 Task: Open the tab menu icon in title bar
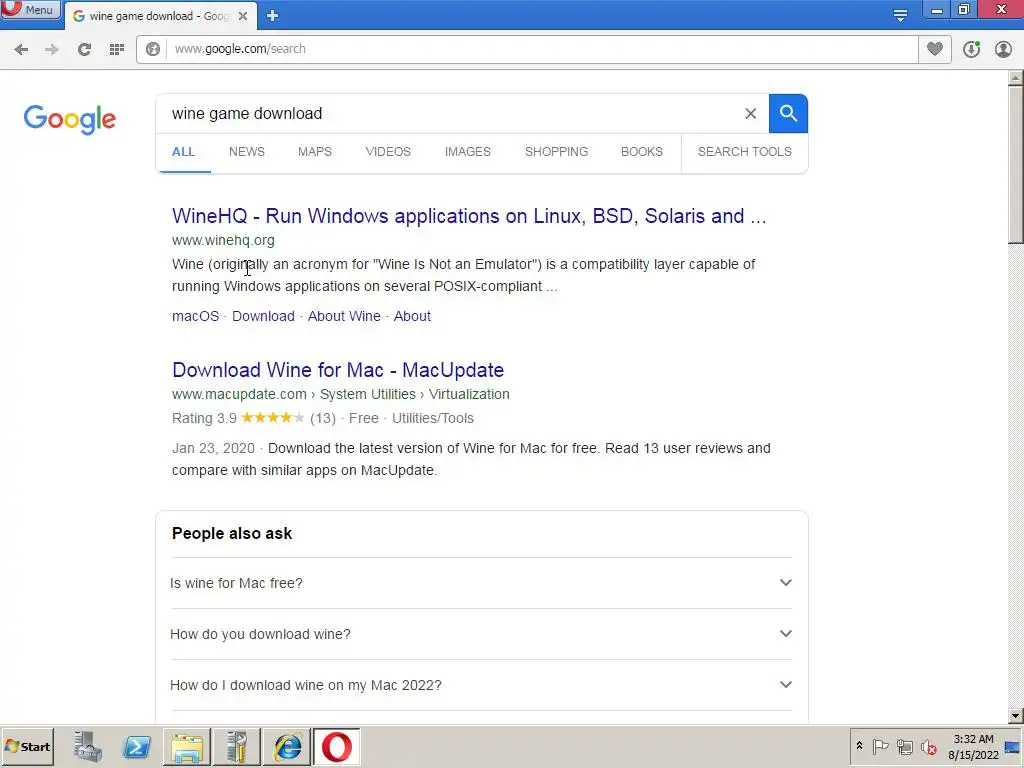pyautogui.click(x=901, y=15)
